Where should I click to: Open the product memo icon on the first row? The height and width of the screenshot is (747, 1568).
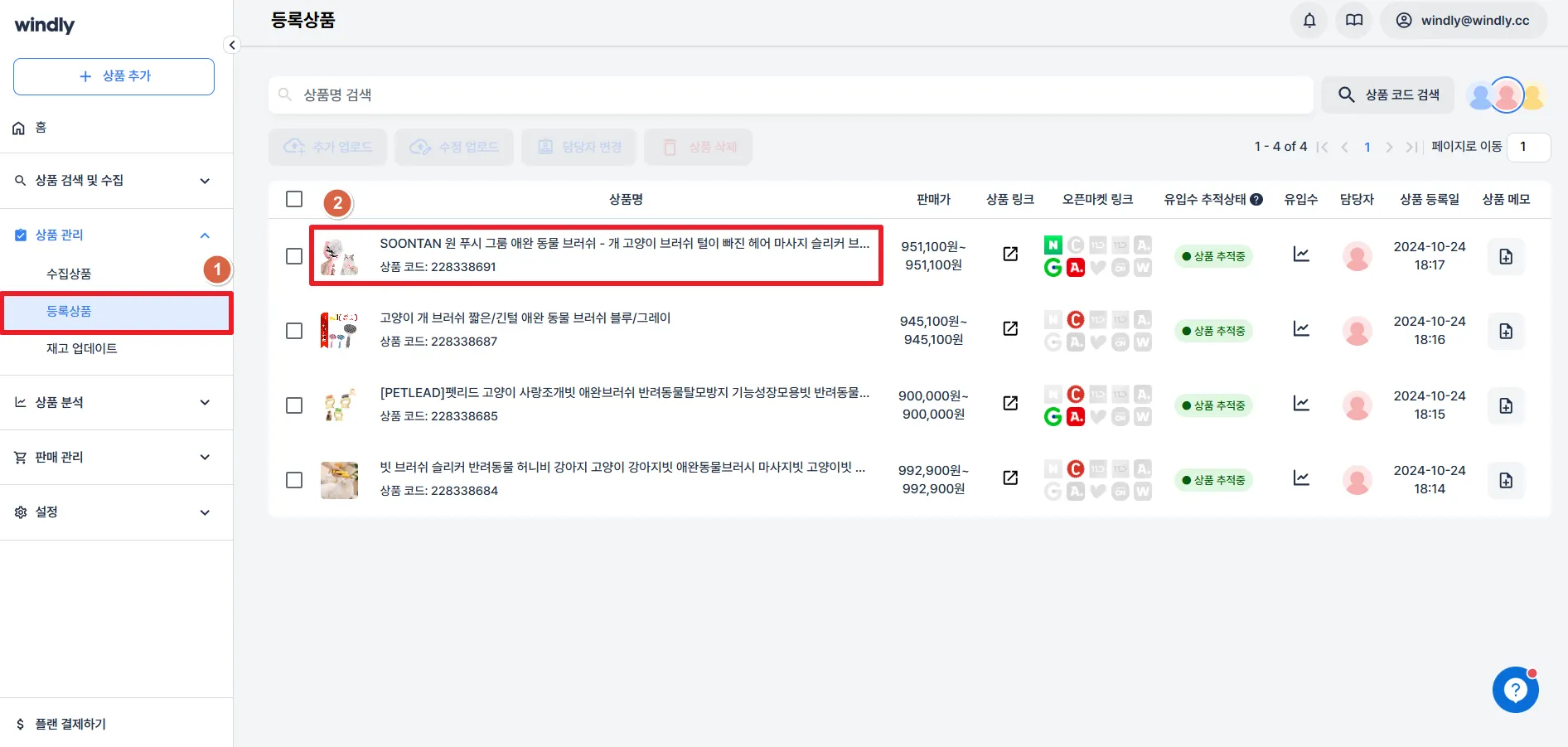pyautogui.click(x=1506, y=256)
